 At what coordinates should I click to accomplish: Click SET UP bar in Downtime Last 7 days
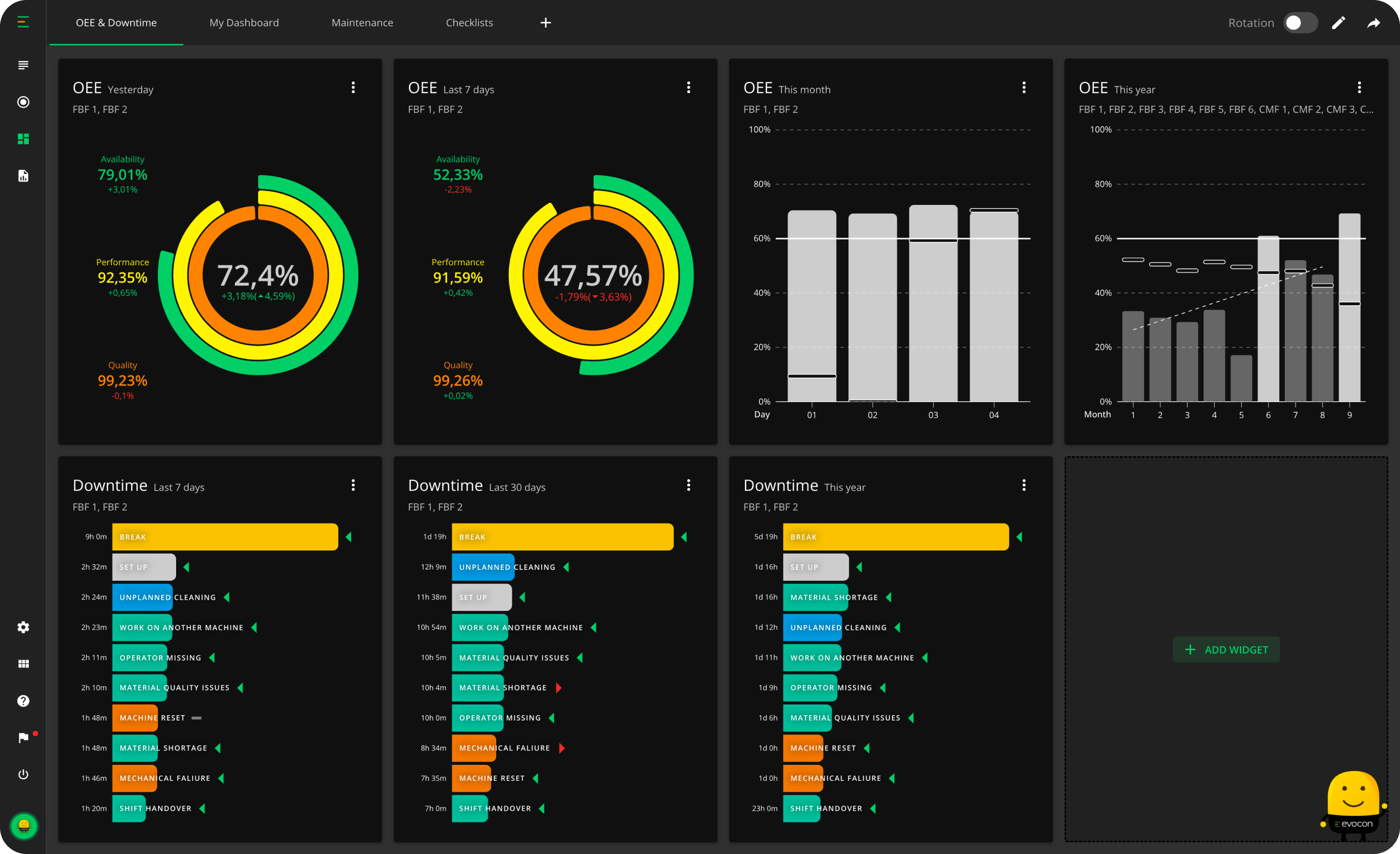point(145,567)
